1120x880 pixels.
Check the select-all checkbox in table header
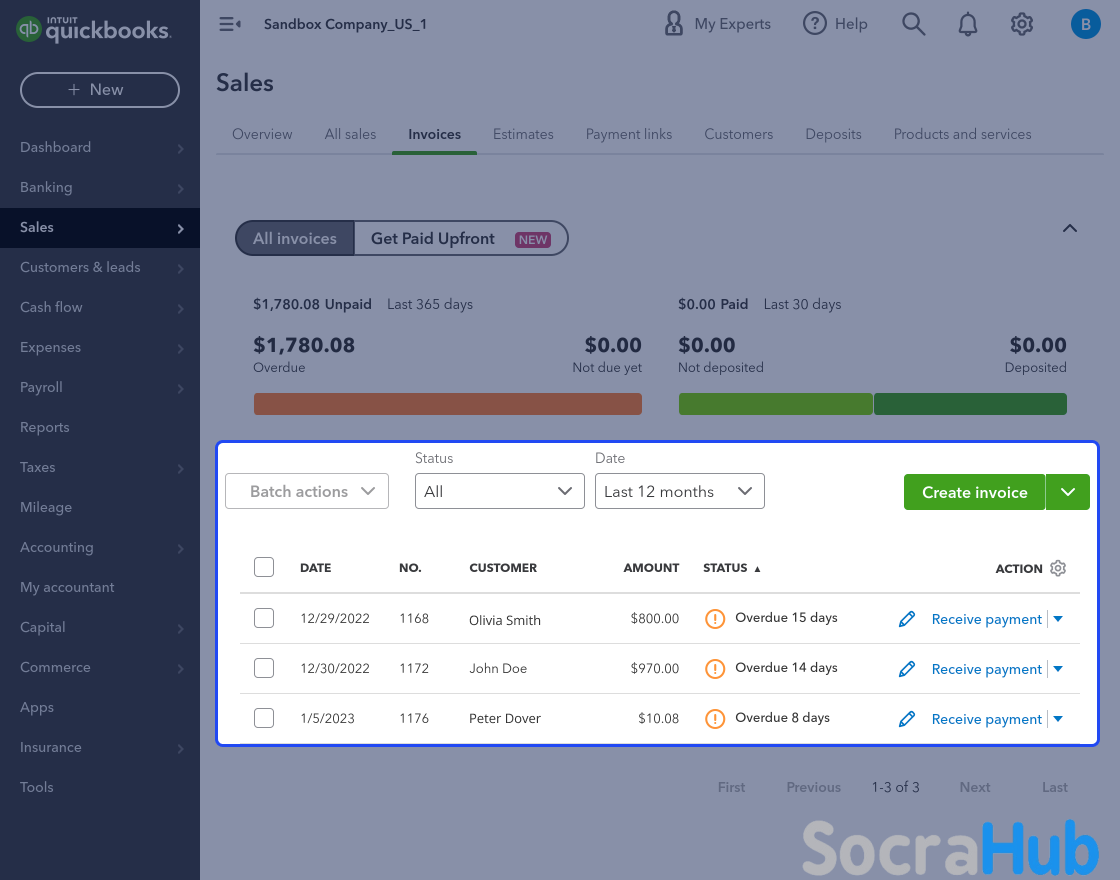coord(264,568)
